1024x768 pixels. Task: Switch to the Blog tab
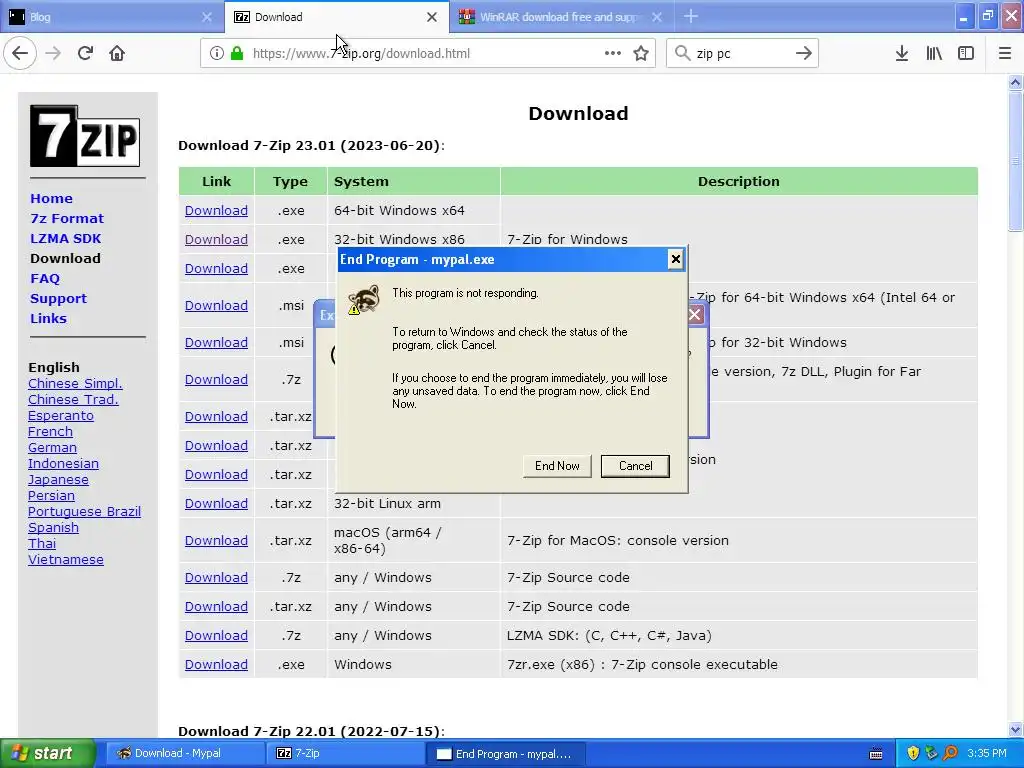click(x=112, y=17)
